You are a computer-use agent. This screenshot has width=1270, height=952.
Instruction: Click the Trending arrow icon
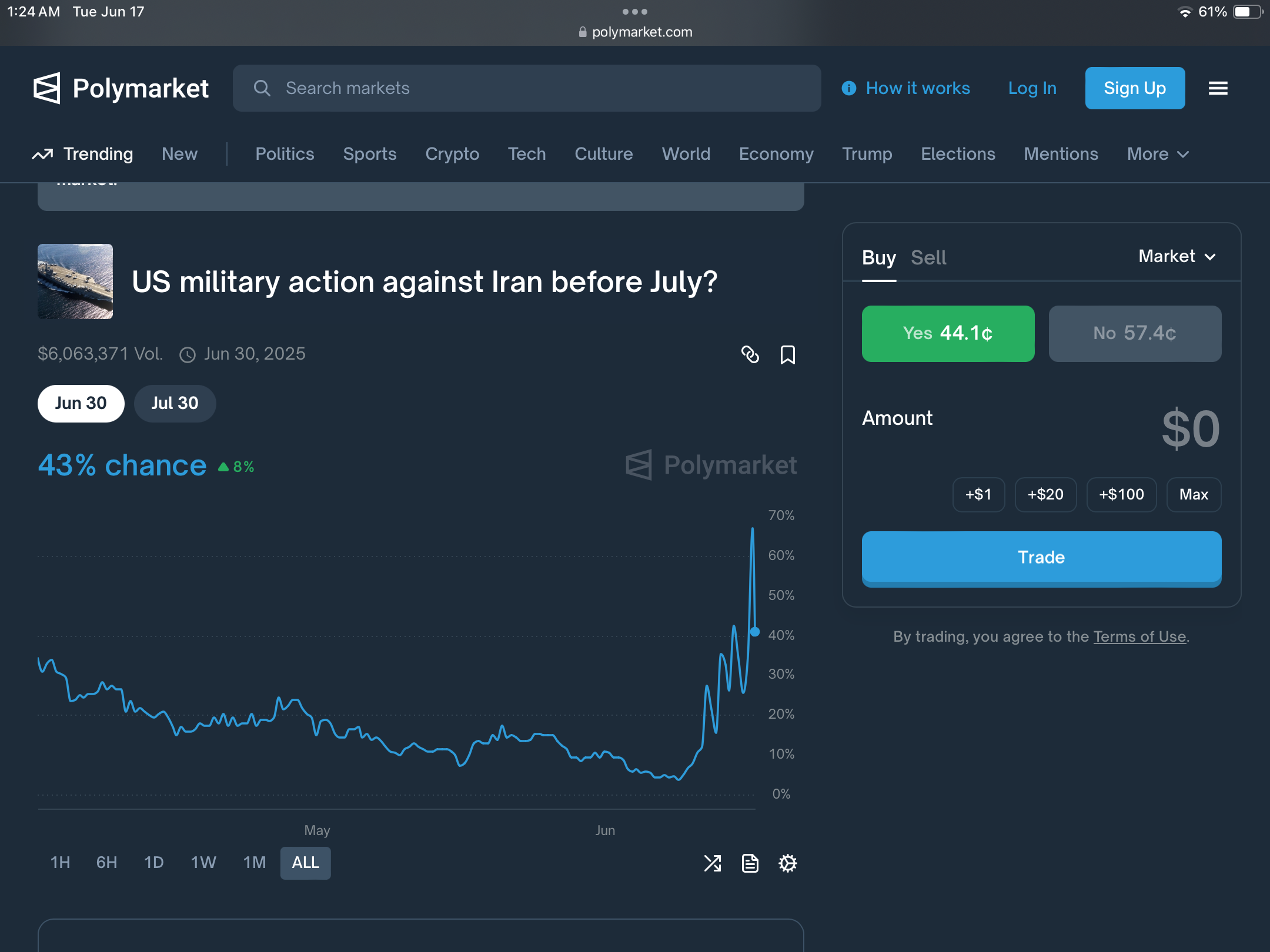pyautogui.click(x=42, y=154)
